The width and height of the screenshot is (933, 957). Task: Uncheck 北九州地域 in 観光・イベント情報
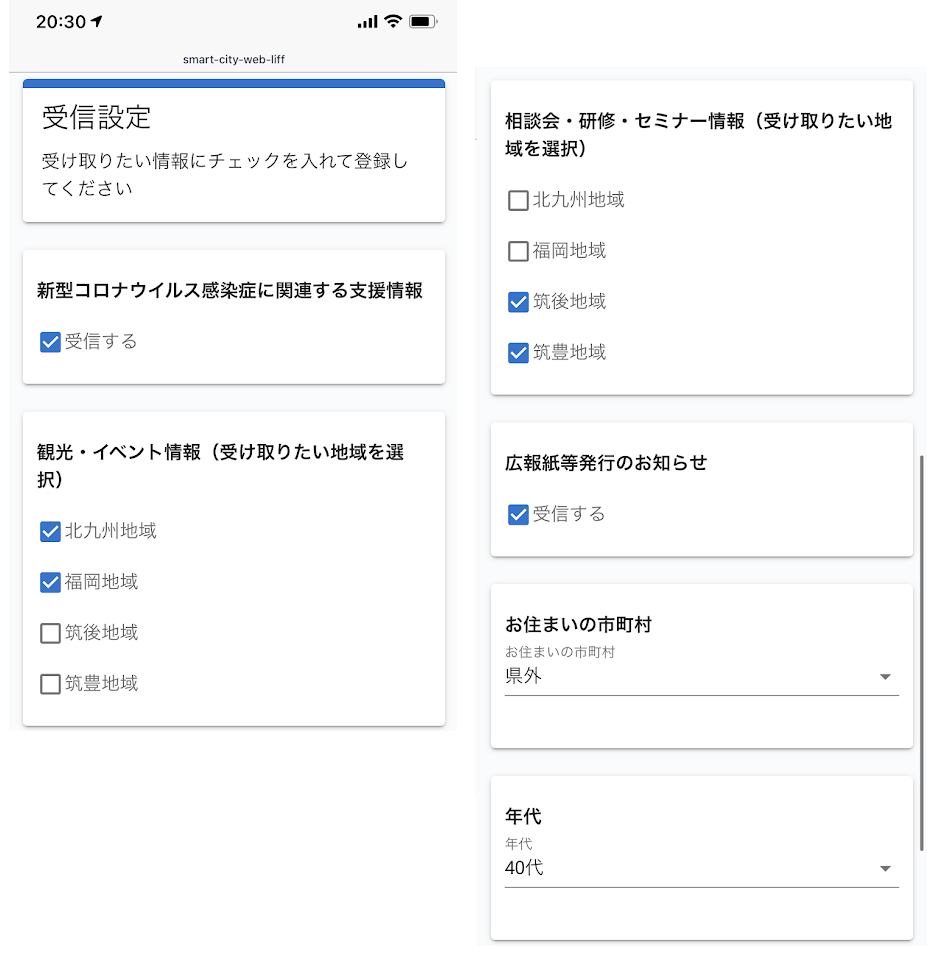(50, 531)
